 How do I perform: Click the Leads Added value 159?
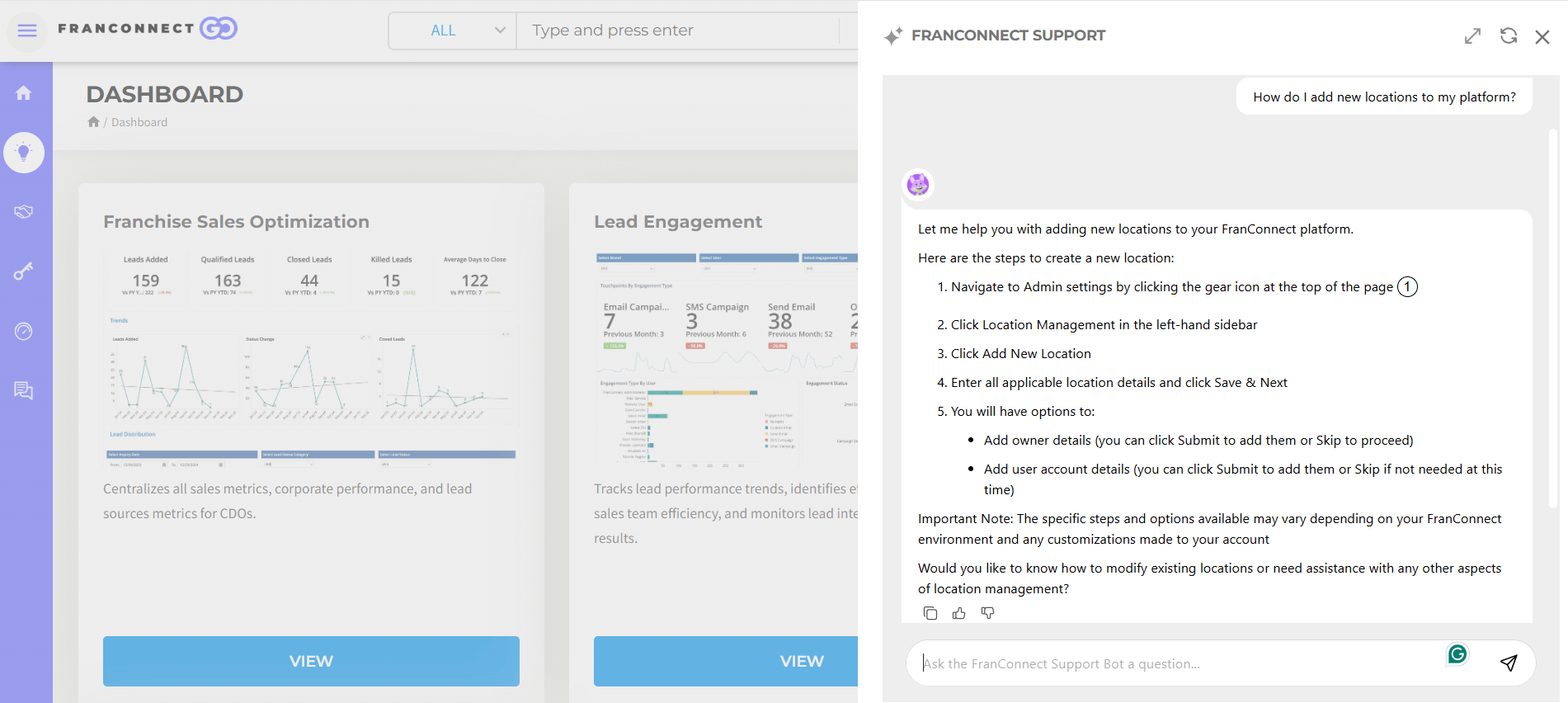pos(146,281)
